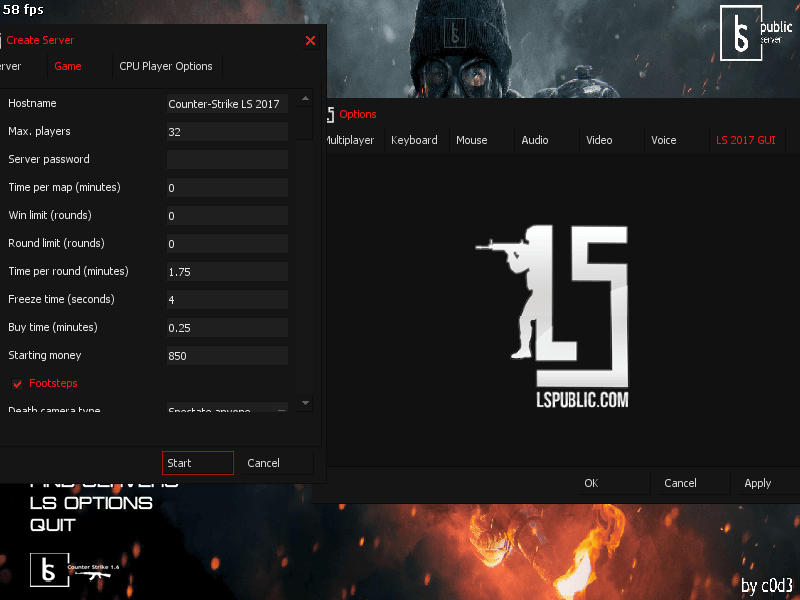
Task: Click the scroll-down arrow in server settings list
Action: point(305,402)
